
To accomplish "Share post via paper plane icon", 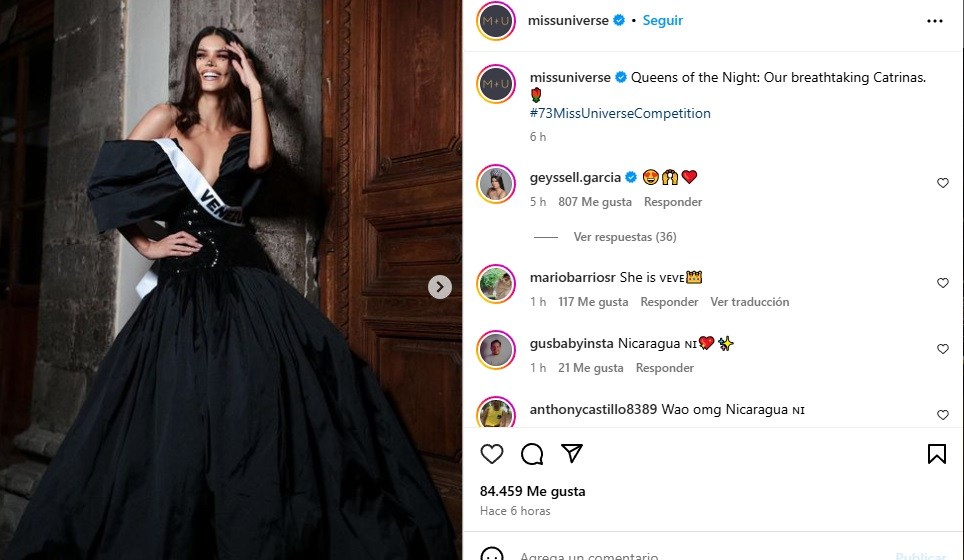I will click(572, 454).
